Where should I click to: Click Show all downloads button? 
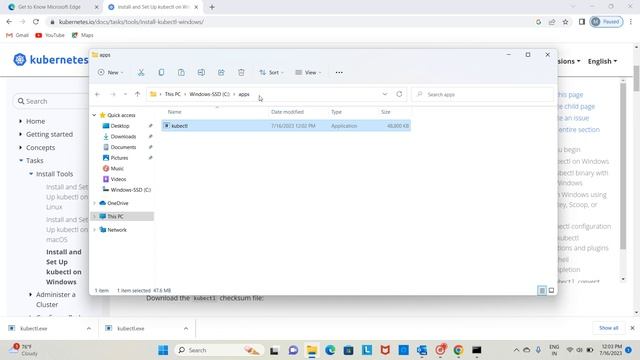(x=608, y=328)
